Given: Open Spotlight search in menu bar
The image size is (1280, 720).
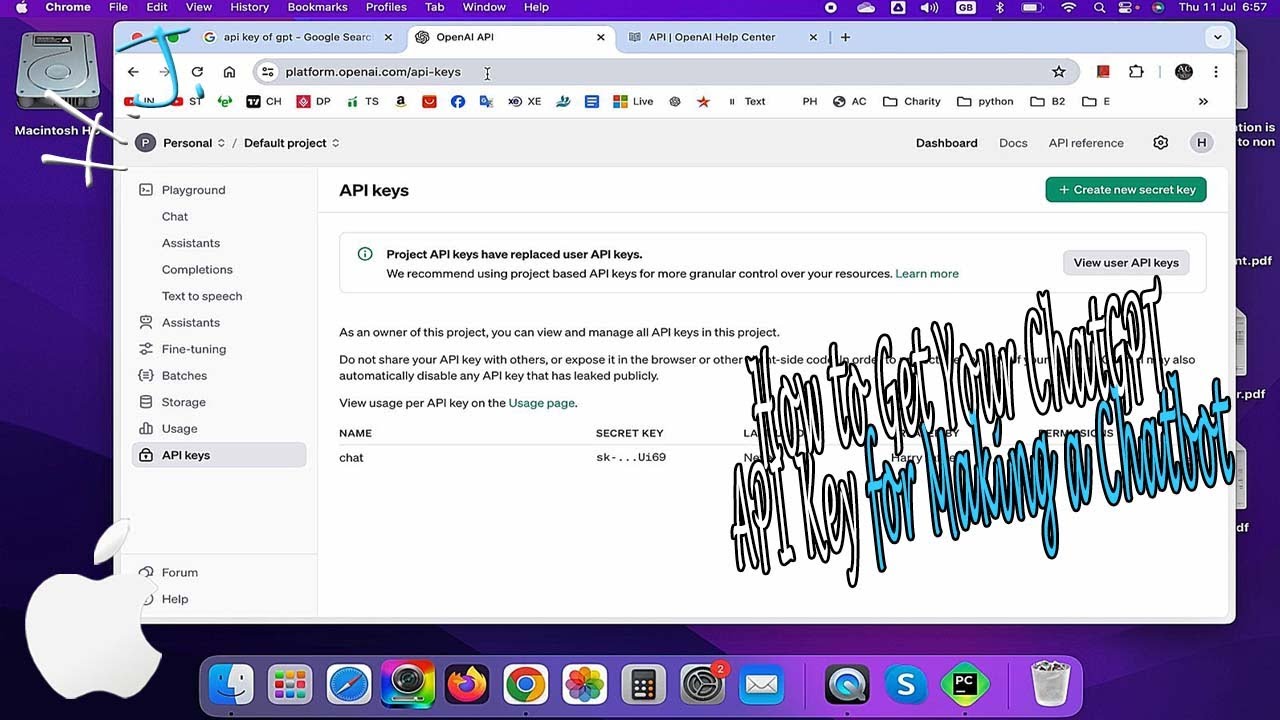Looking at the screenshot, I should click(1099, 7).
